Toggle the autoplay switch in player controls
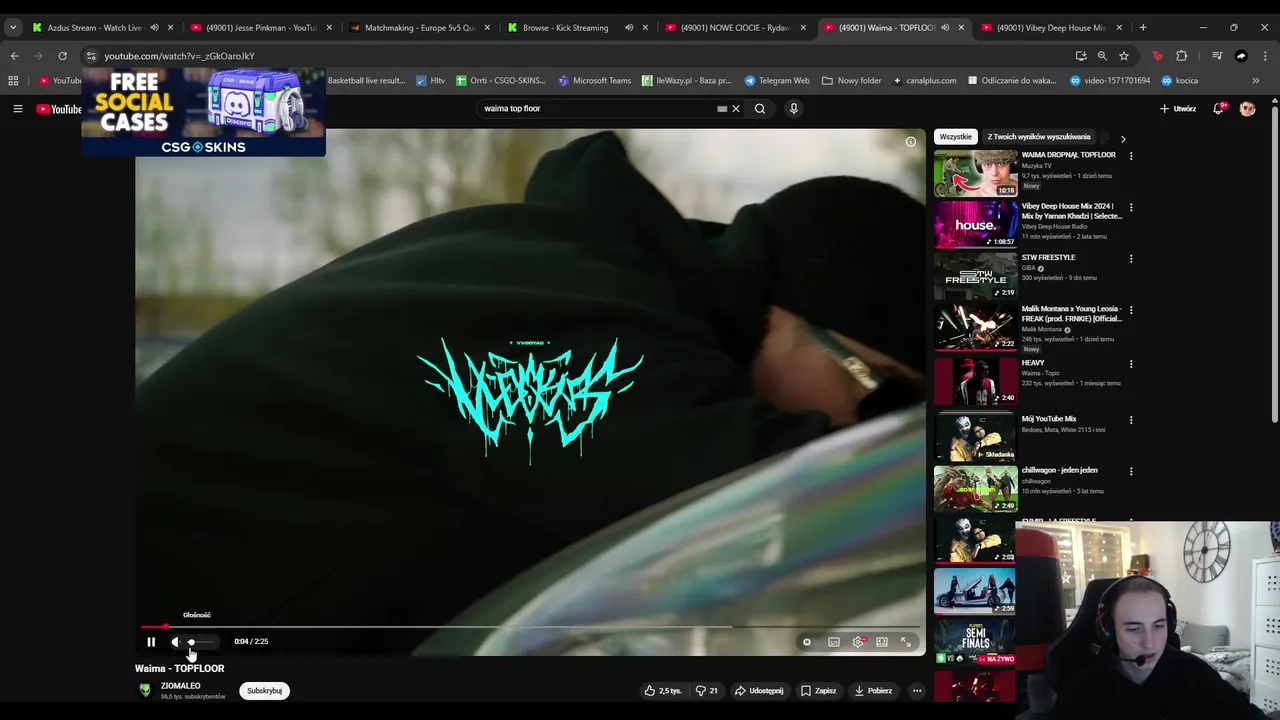Image resolution: width=1280 pixels, height=720 pixels. point(806,642)
